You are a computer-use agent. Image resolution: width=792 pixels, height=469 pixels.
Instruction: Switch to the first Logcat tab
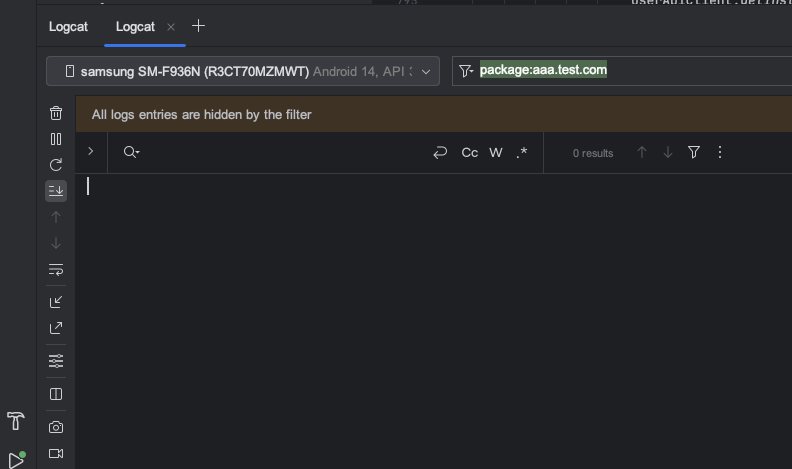pyautogui.click(x=68, y=27)
